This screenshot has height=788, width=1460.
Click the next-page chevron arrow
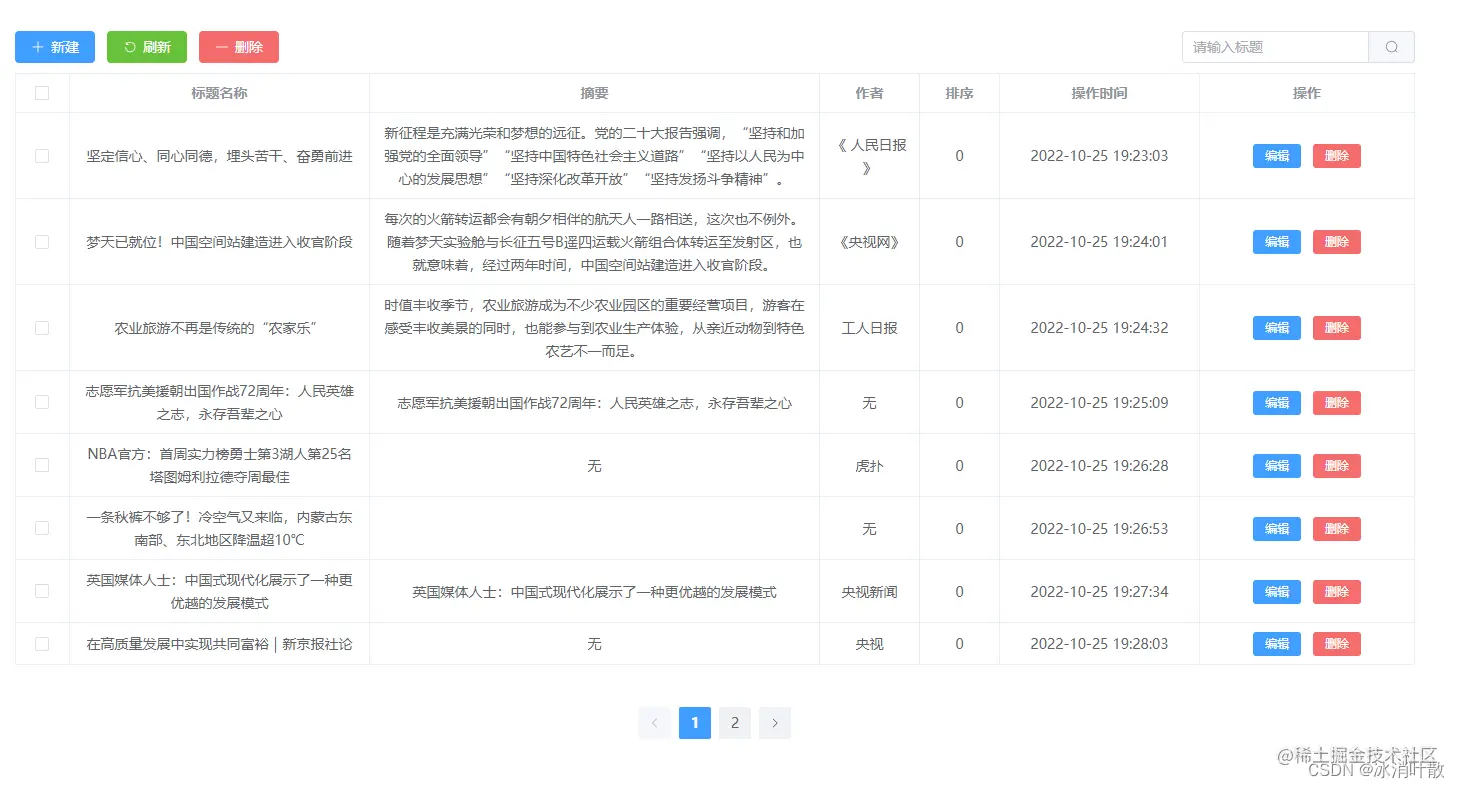click(775, 722)
